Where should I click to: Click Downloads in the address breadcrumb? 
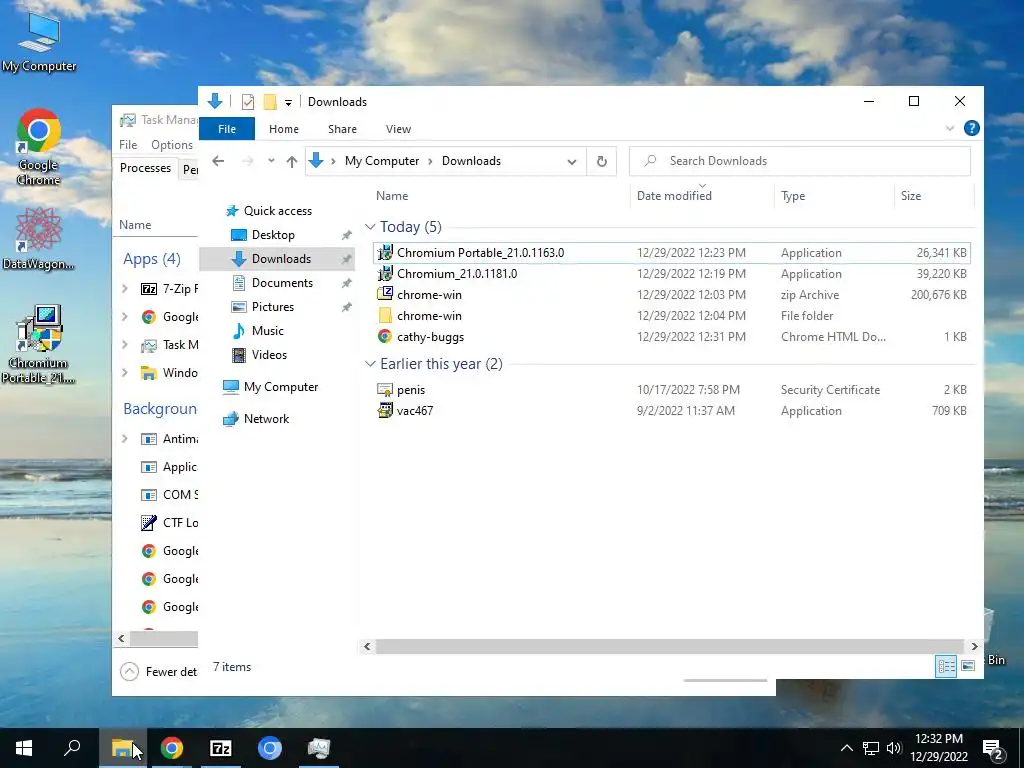(471, 161)
